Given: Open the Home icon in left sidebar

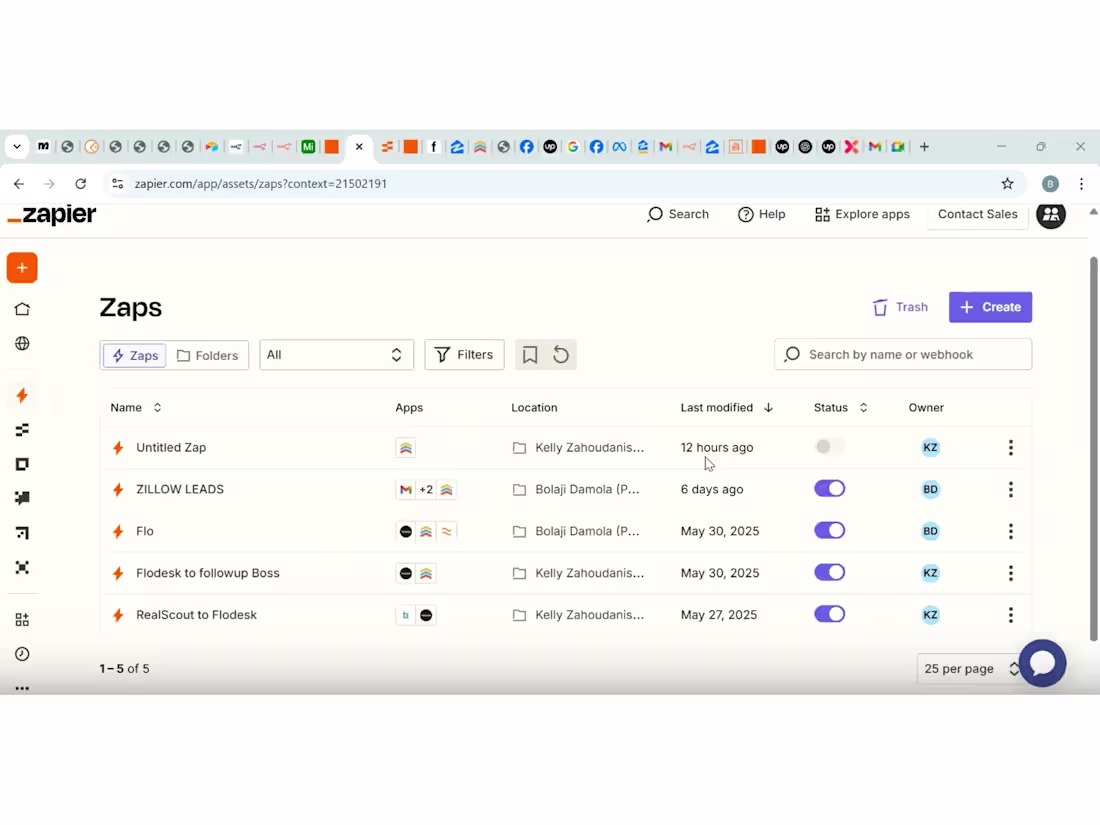Looking at the screenshot, I should coord(22,309).
